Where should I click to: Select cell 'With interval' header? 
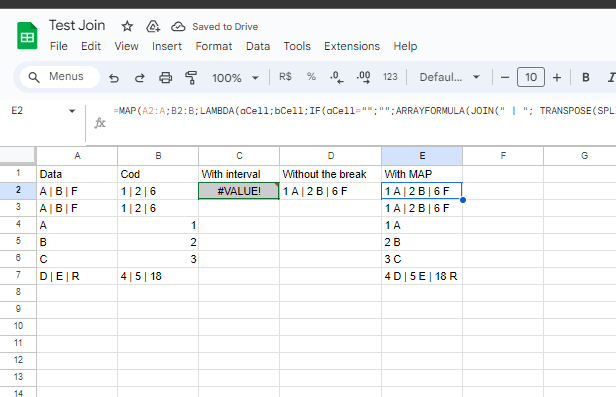tap(239, 174)
